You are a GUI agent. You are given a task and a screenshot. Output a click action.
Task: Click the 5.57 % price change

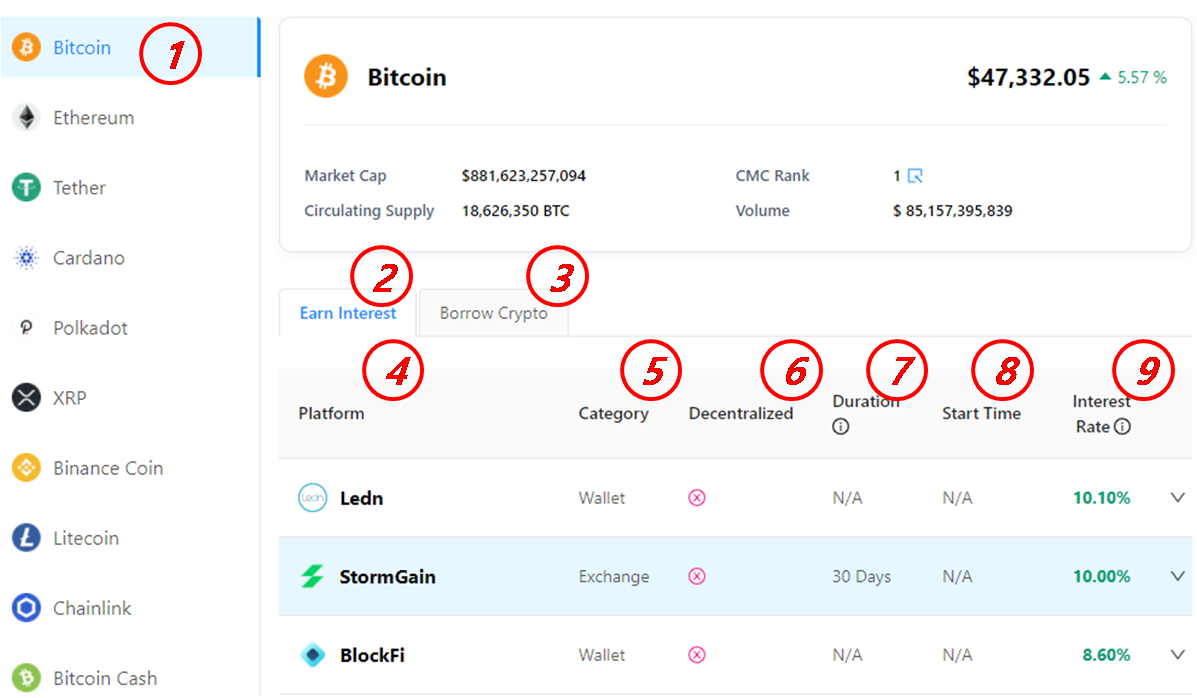pyautogui.click(x=1142, y=77)
